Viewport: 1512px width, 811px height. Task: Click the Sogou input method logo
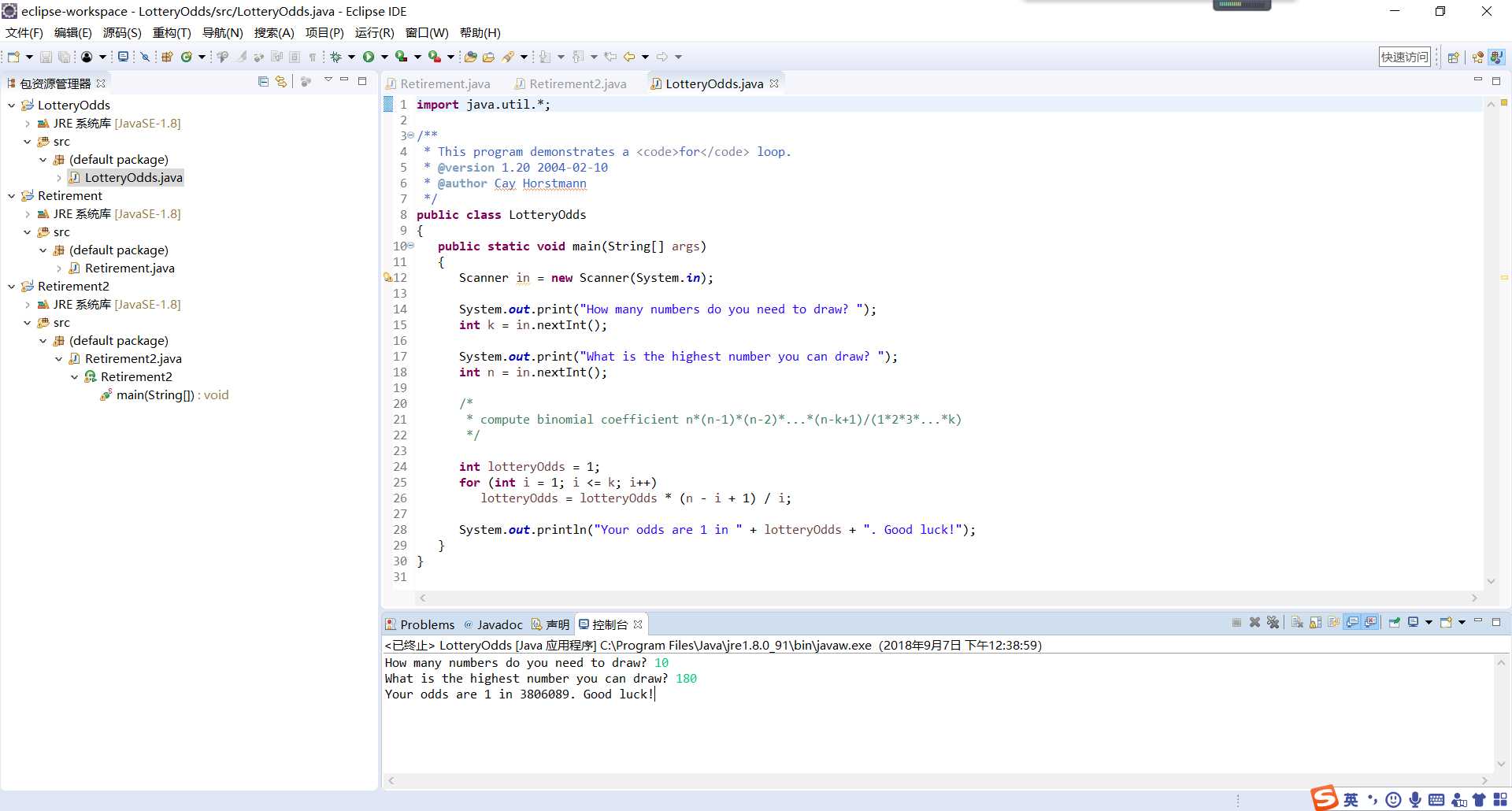pos(1325,798)
